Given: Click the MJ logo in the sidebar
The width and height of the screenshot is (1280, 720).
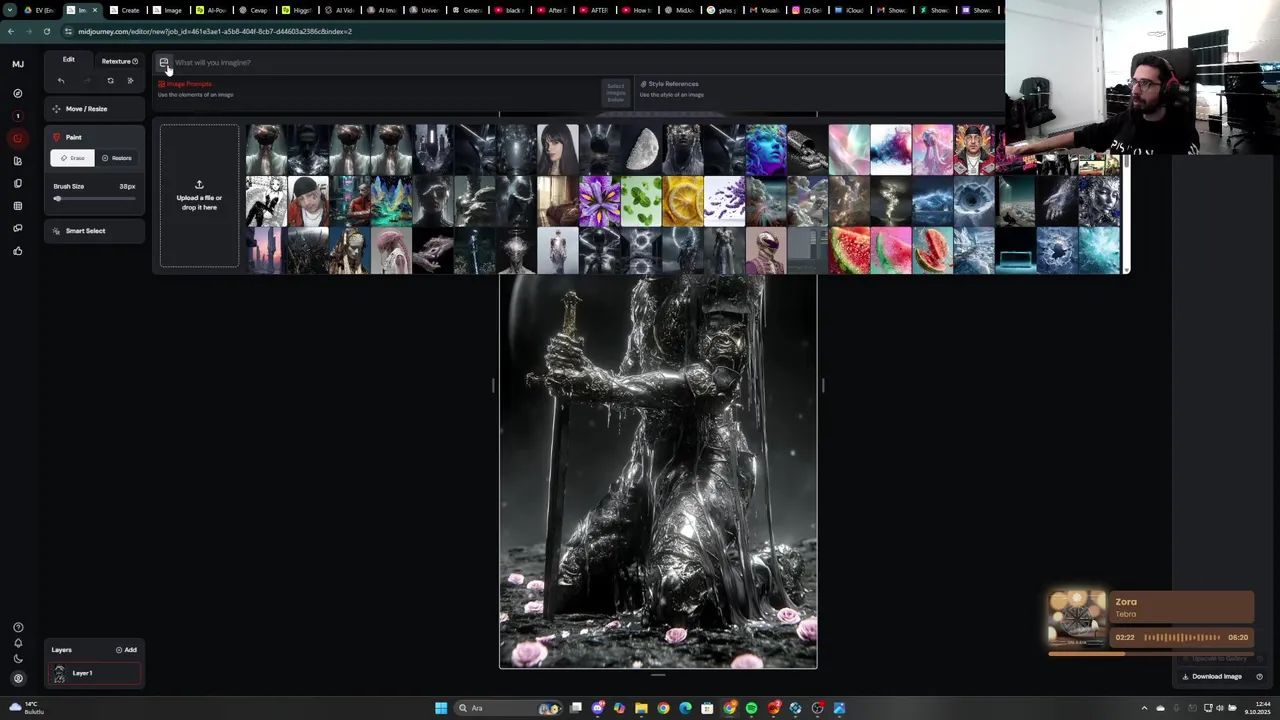Looking at the screenshot, I should [x=18, y=64].
